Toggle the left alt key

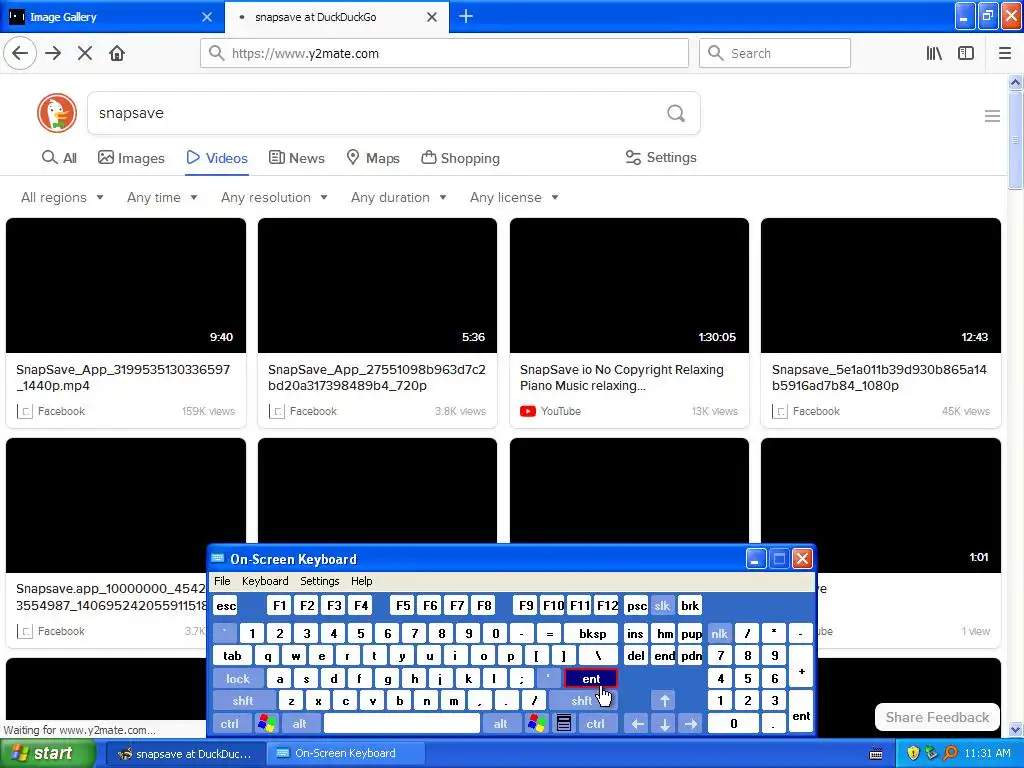300,724
